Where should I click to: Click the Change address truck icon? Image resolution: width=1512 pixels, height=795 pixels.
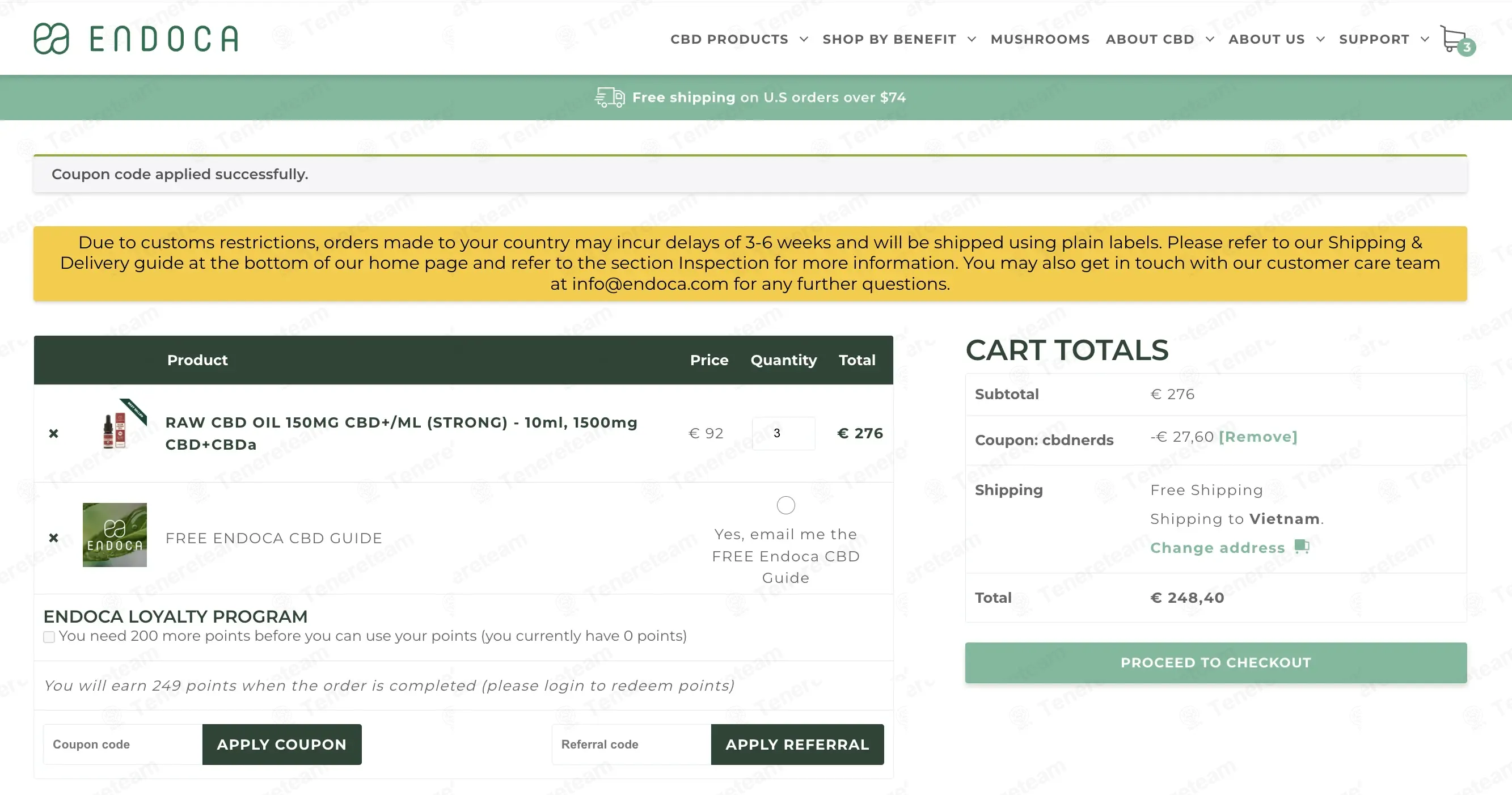point(1302,546)
